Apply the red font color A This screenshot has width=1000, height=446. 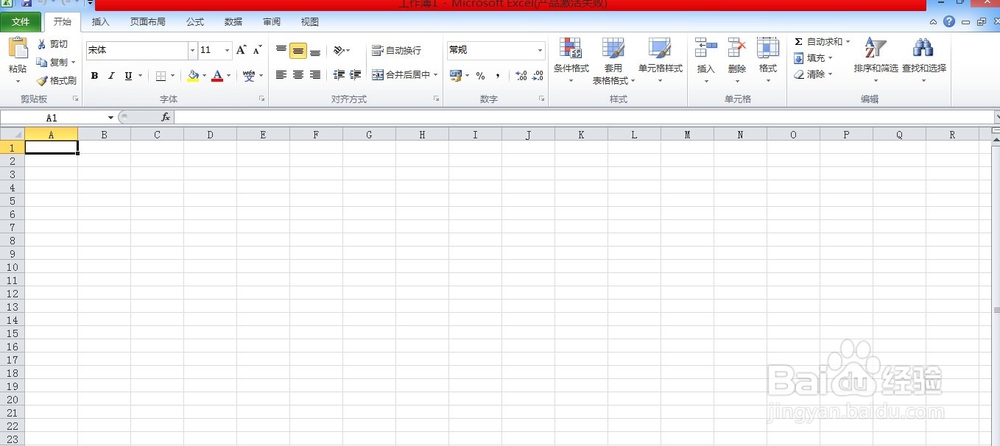(217, 75)
